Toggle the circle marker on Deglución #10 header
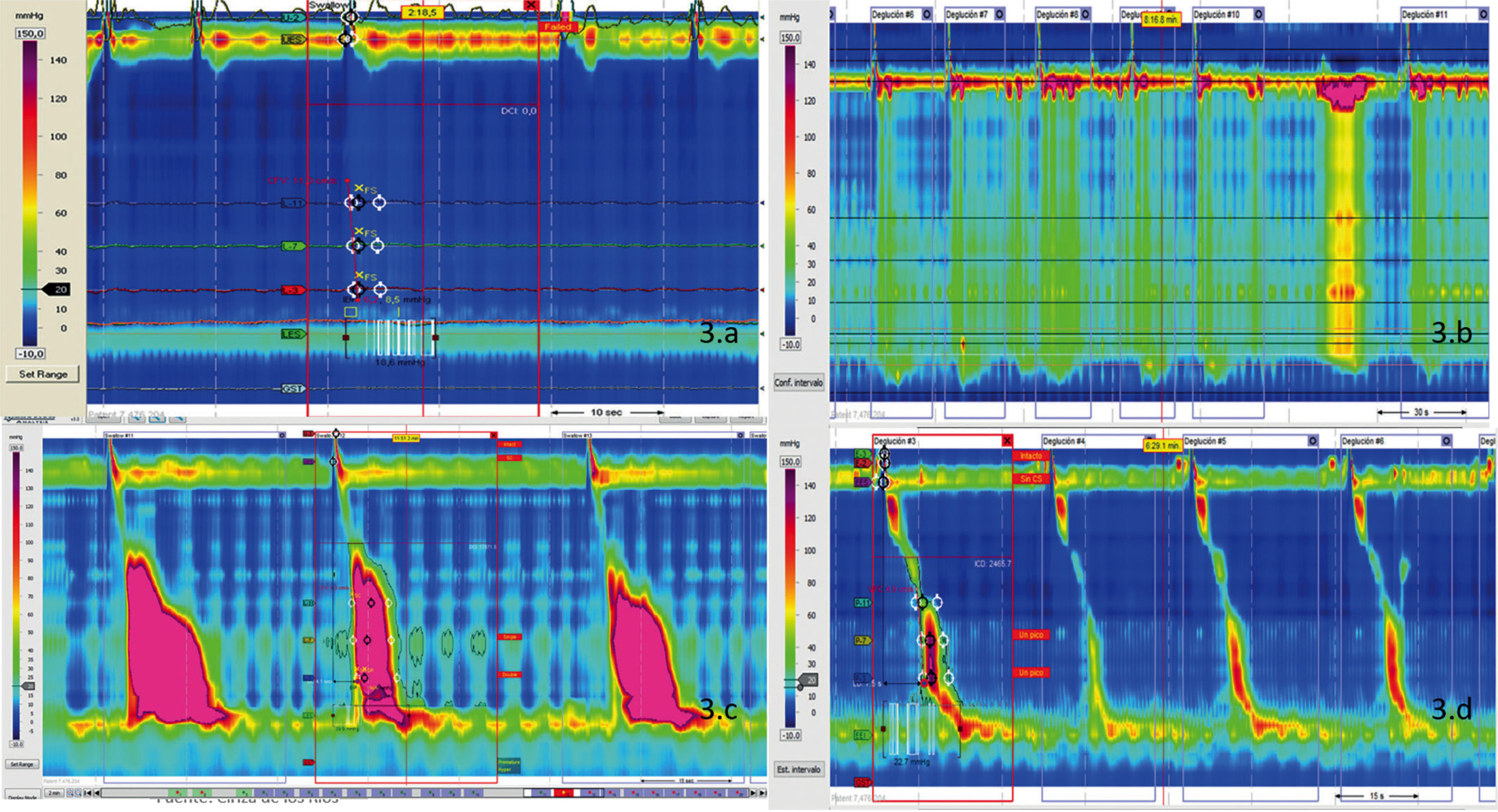The image size is (1498, 812). click(x=1258, y=14)
